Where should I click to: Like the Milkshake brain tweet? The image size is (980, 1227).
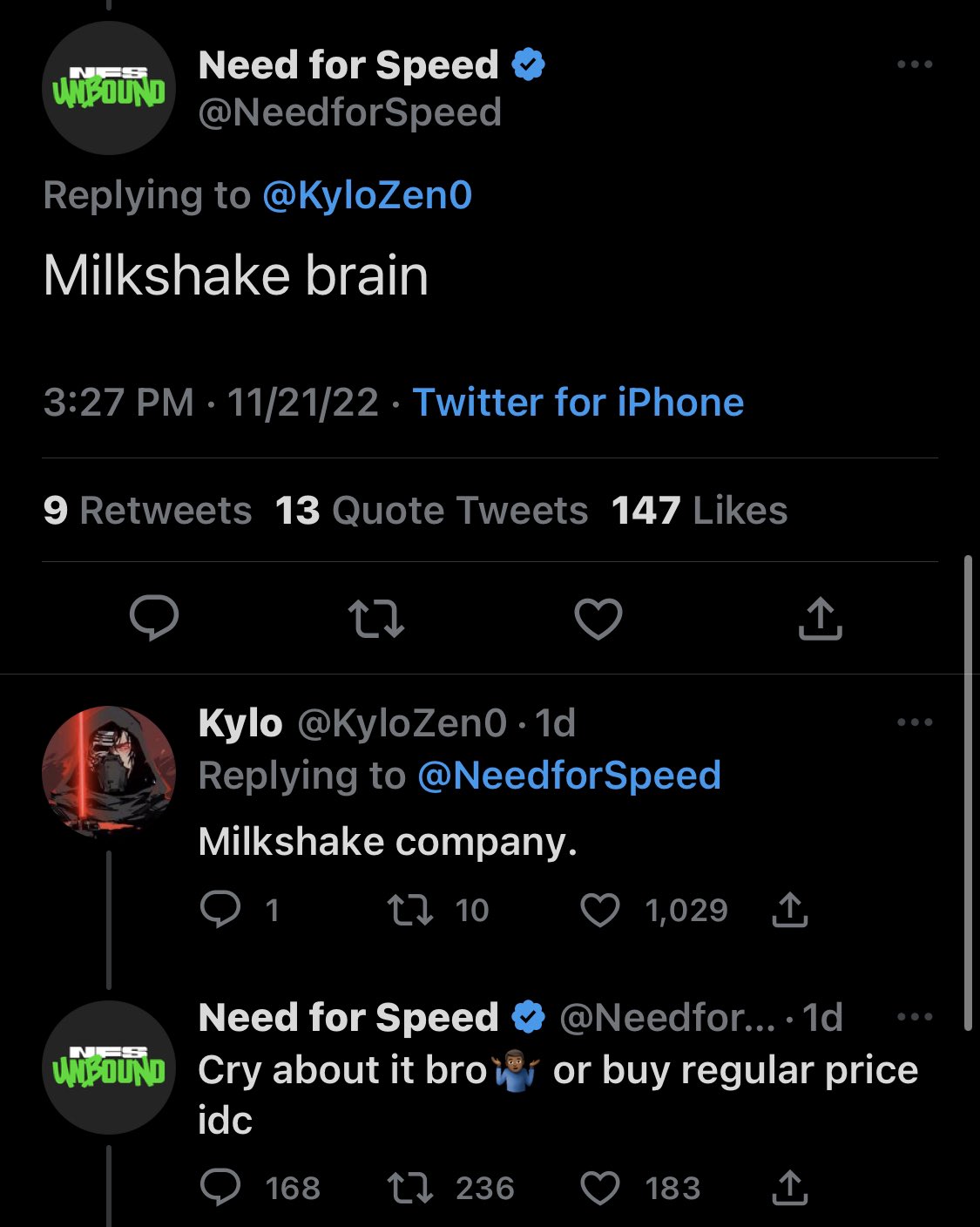(x=598, y=618)
